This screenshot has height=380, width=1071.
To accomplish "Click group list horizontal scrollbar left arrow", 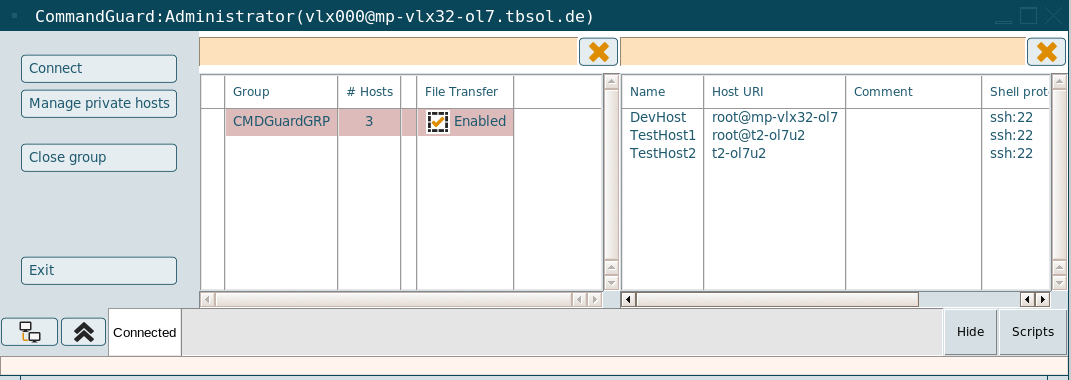I will coord(208,299).
